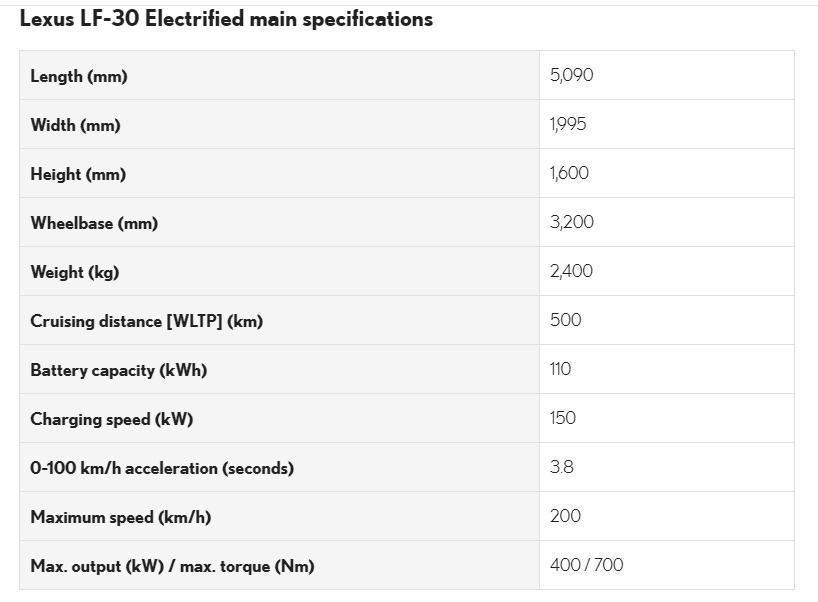Select the Weight (kg) row label
Viewport: 818px width, 602px height.
tap(74, 272)
